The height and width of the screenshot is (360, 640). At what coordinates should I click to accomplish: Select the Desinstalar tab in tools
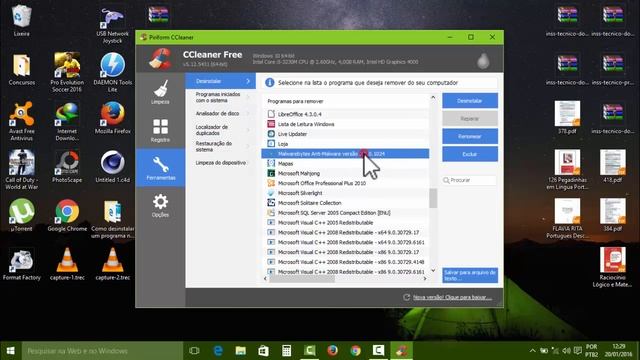220,81
